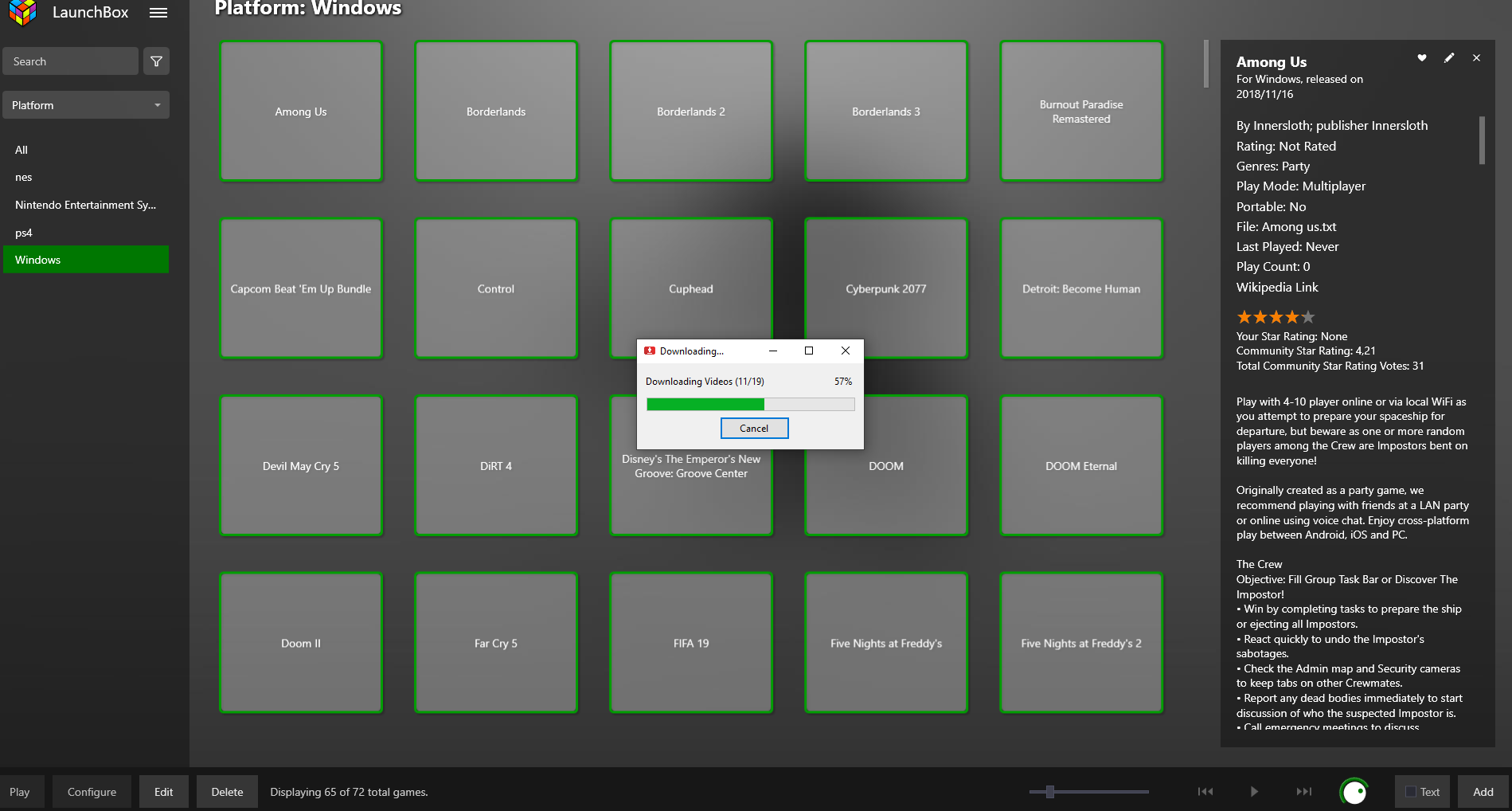Click 'Displaying 65 of 72 total games' status

(349, 792)
